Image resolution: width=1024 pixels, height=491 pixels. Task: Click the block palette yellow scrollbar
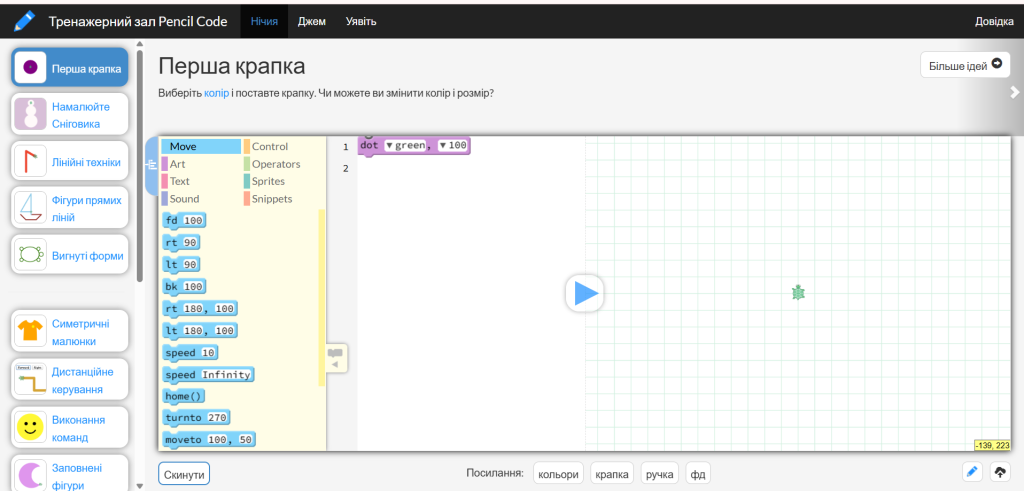(x=321, y=298)
